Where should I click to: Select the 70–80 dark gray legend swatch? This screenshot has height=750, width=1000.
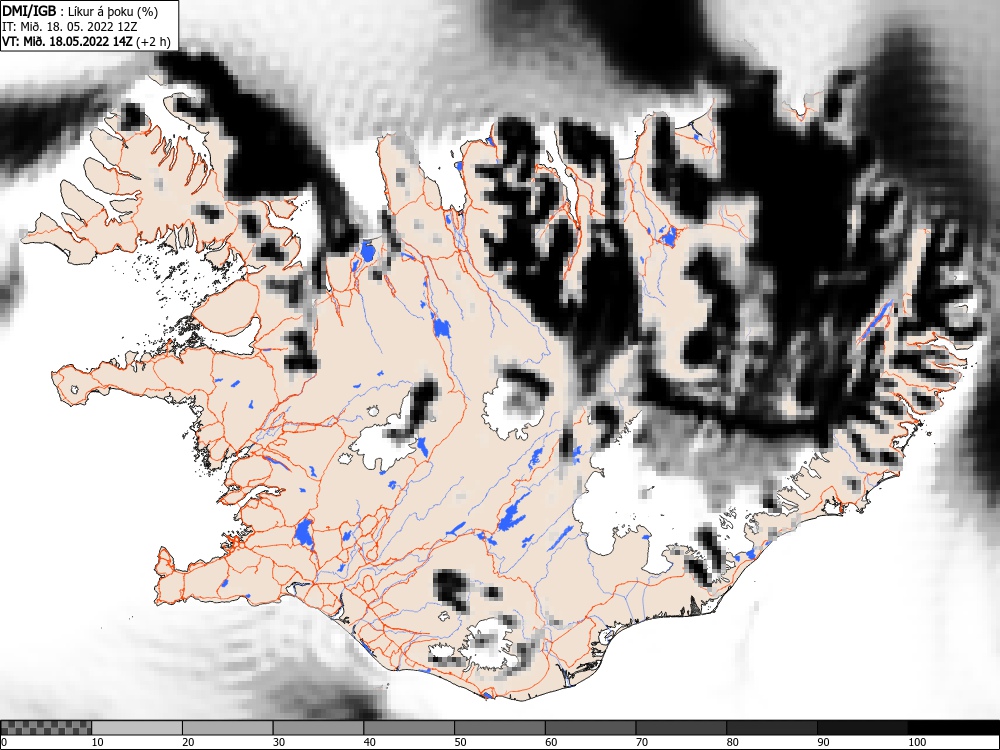[x=680, y=728]
